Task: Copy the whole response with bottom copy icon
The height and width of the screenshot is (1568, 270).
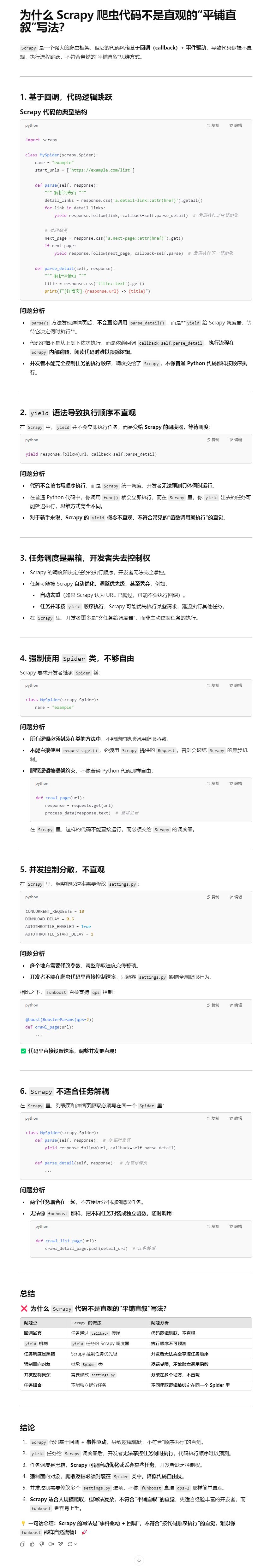Action: tap(22, 1544)
